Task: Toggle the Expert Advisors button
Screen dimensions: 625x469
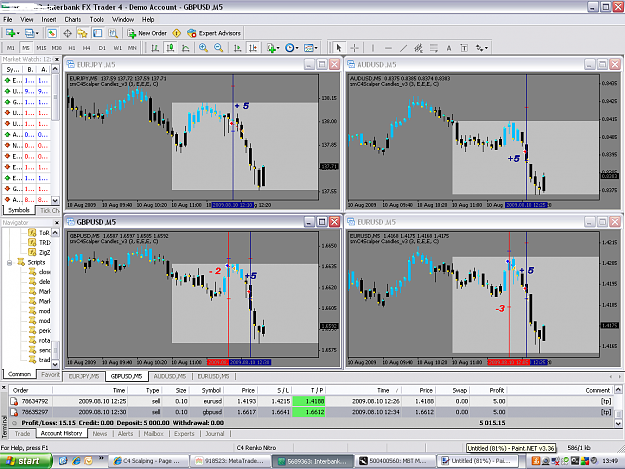Action: click(214, 33)
